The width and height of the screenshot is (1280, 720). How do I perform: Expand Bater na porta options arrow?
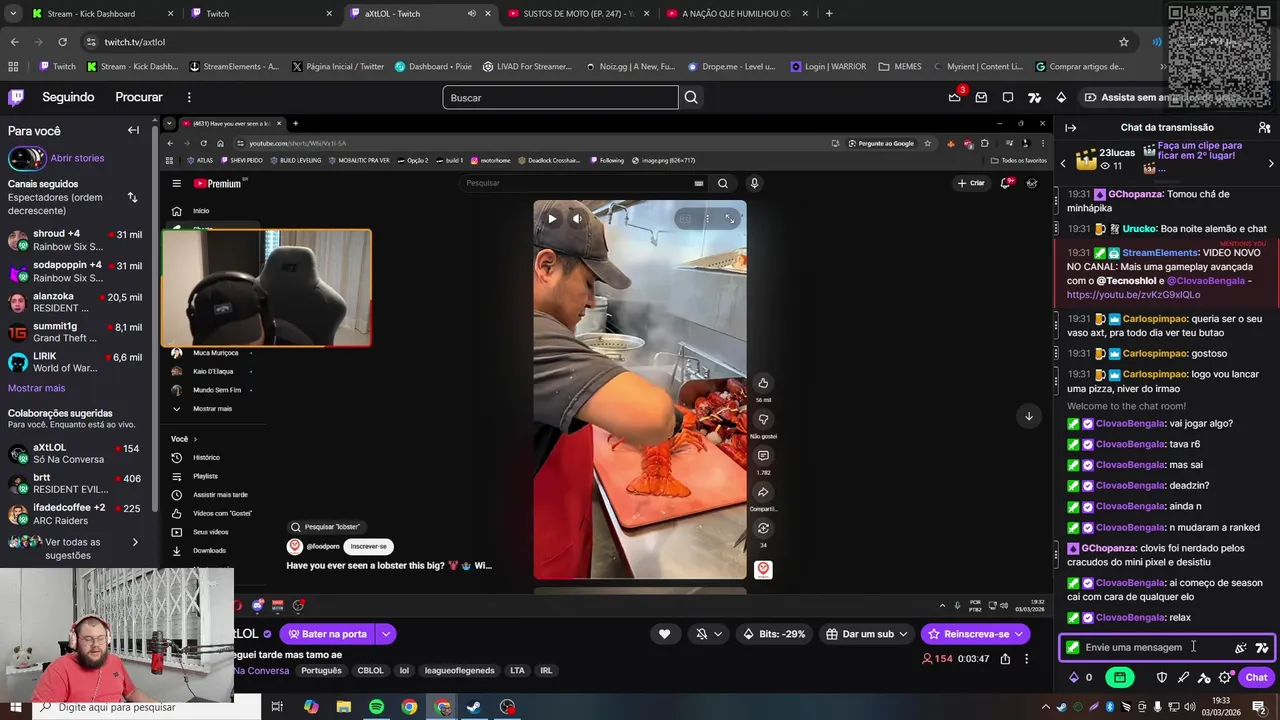[x=385, y=634]
